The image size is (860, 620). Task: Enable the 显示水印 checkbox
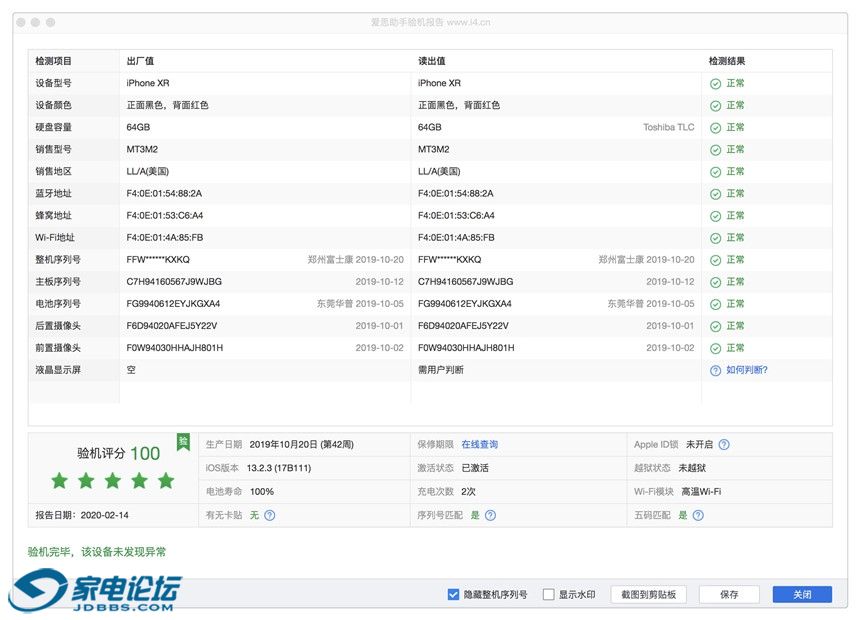(x=548, y=594)
